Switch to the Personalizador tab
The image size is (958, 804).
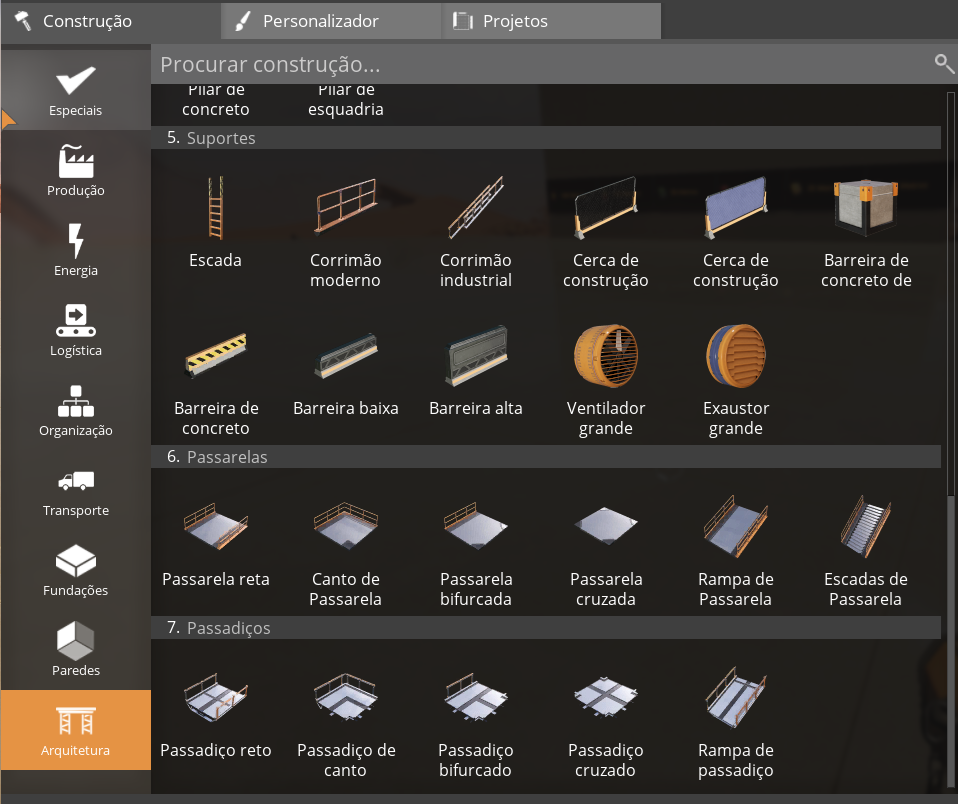[331, 21]
